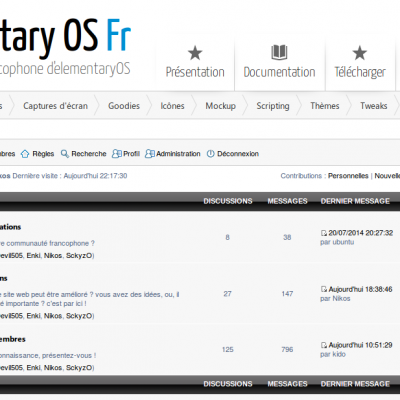The height and width of the screenshot is (400, 400).
Task: Click the house icon beside Règles
Action: pos(25,154)
